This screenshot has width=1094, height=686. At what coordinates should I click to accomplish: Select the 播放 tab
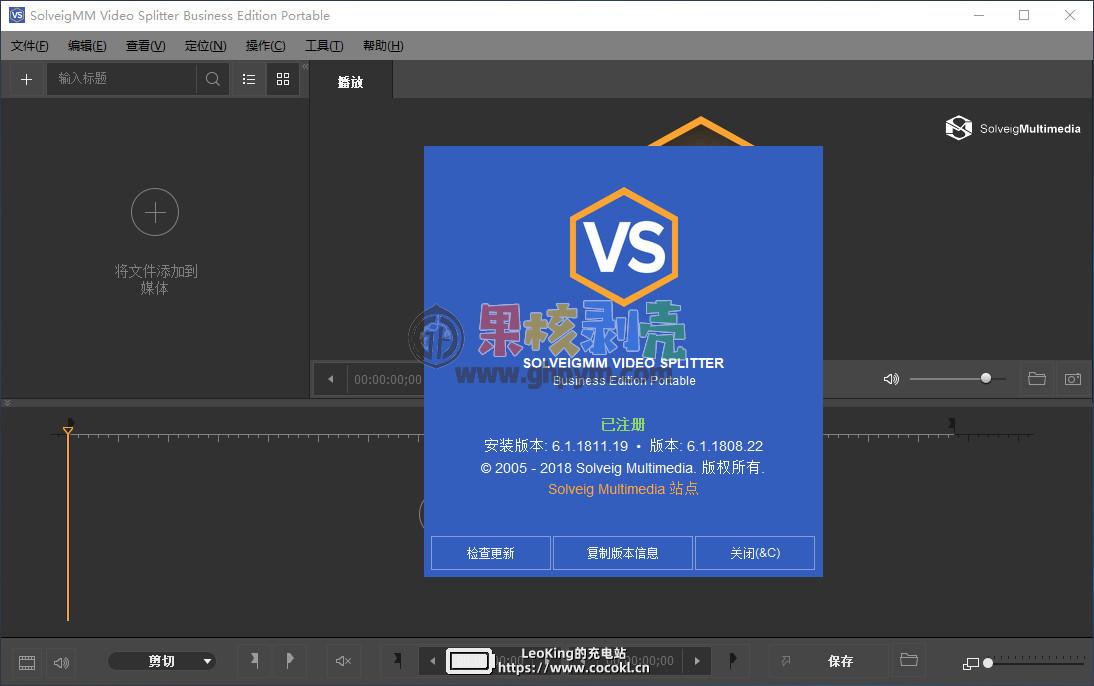351,82
